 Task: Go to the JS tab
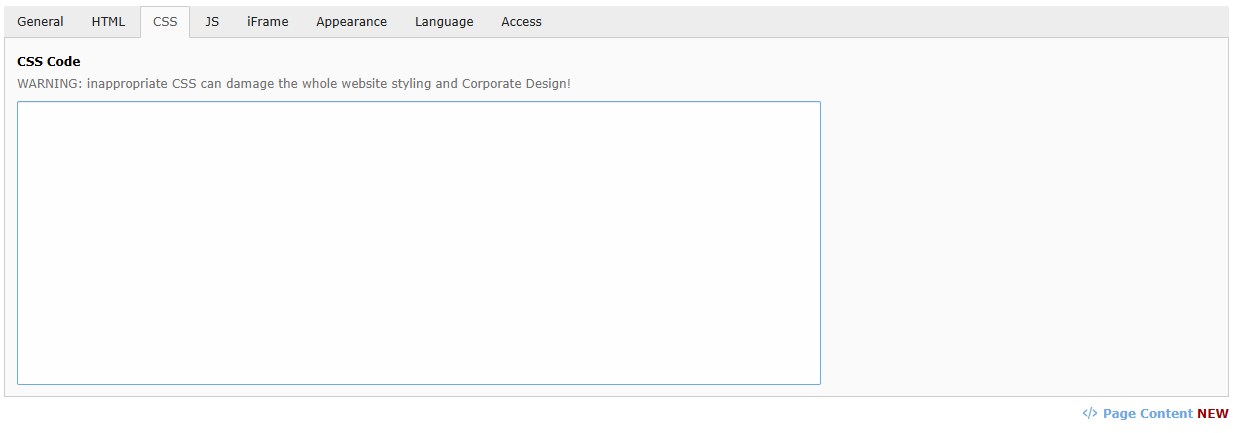[212, 22]
